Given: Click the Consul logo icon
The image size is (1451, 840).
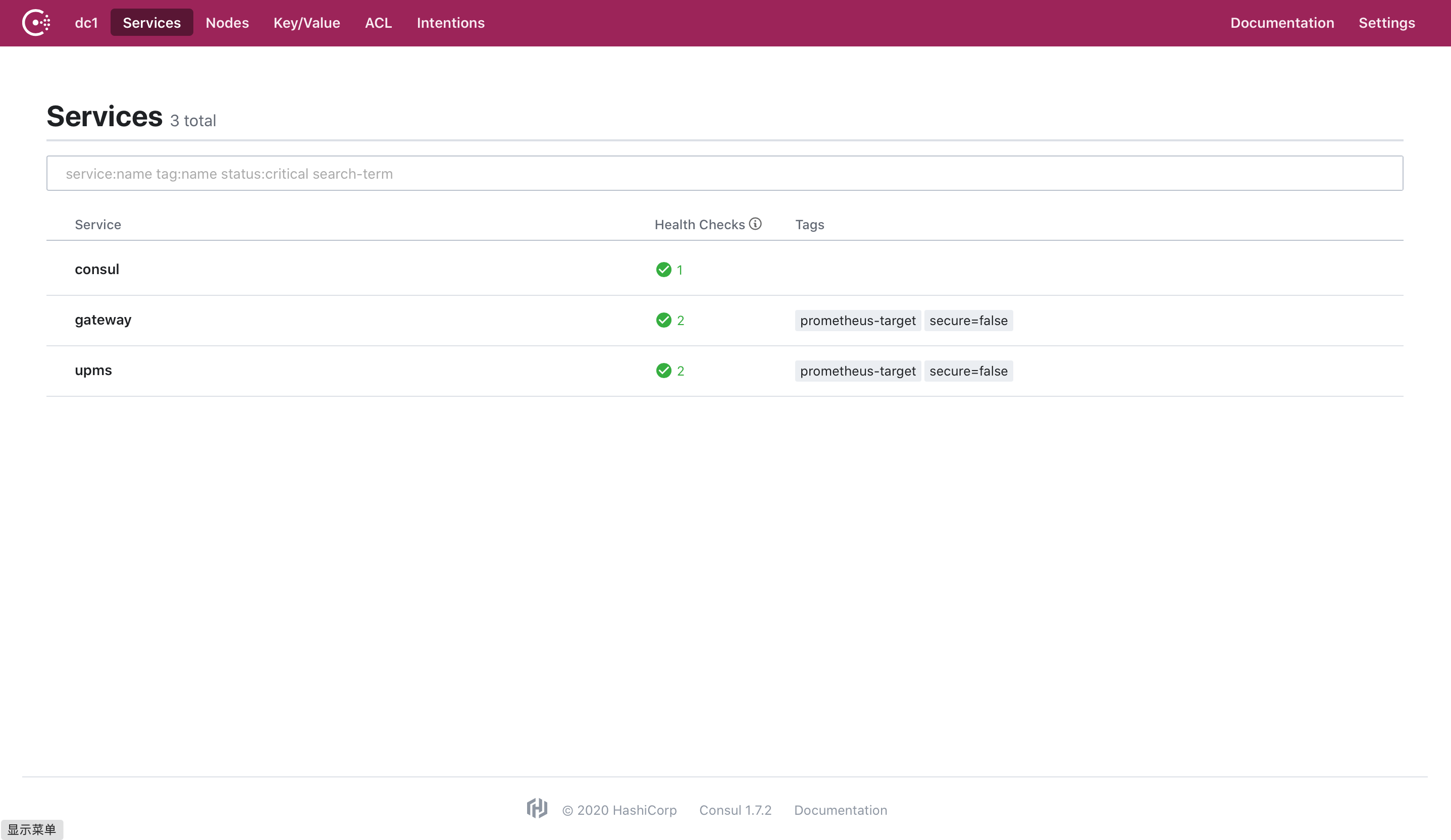Looking at the screenshot, I should click(36, 23).
